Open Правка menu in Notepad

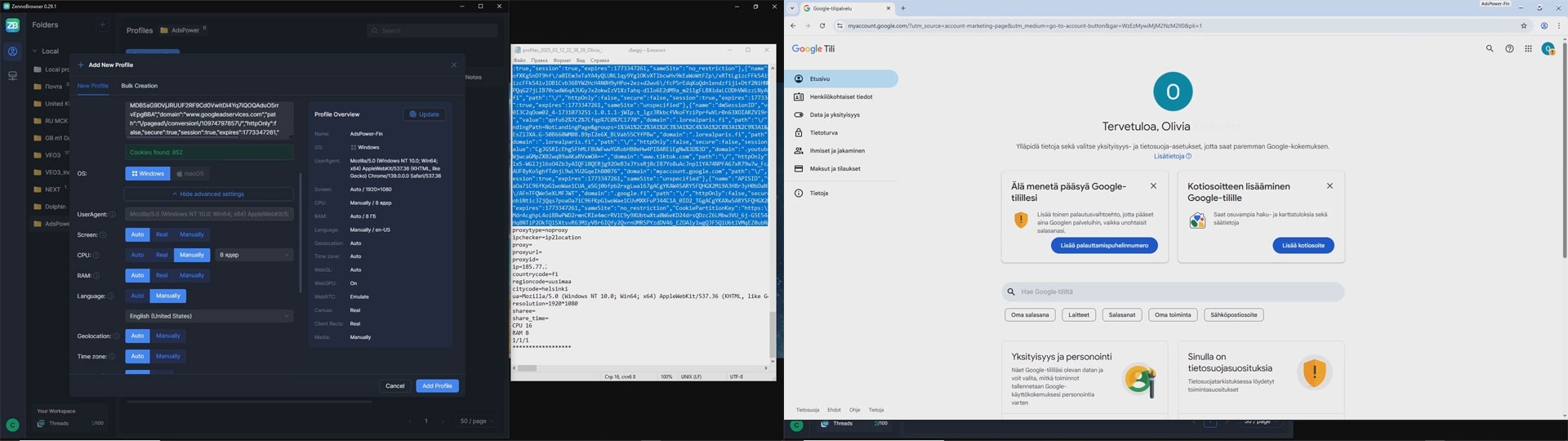coord(539,60)
